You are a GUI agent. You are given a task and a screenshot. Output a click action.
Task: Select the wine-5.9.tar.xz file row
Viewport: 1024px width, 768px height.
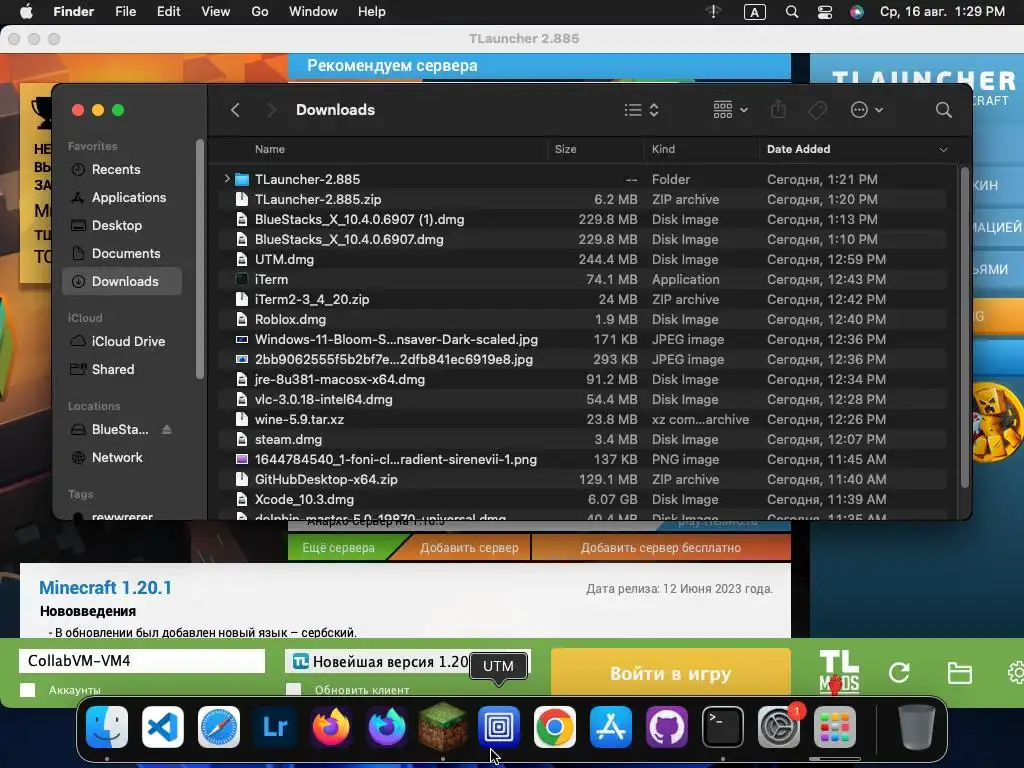583,419
